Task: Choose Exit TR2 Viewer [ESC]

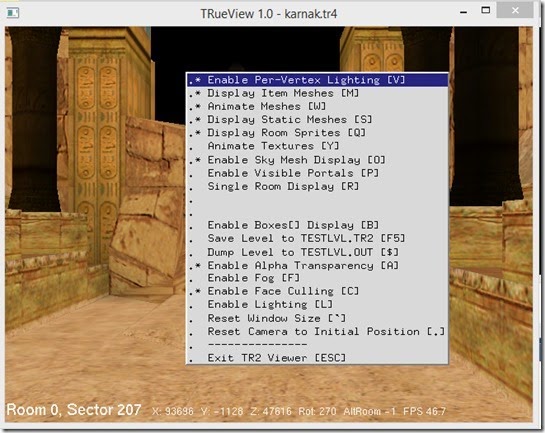Action: point(317,358)
